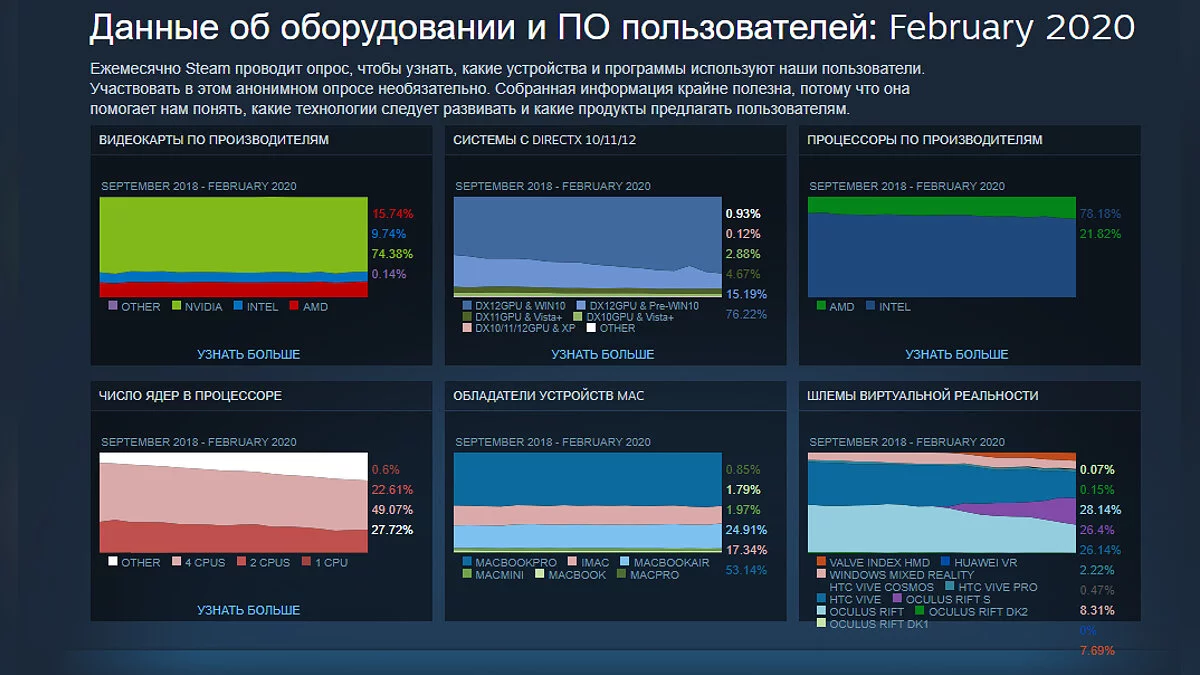Click the 9.74% blue percentage value
Image resolution: width=1200 pixels, height=675 pixels.
389,233
